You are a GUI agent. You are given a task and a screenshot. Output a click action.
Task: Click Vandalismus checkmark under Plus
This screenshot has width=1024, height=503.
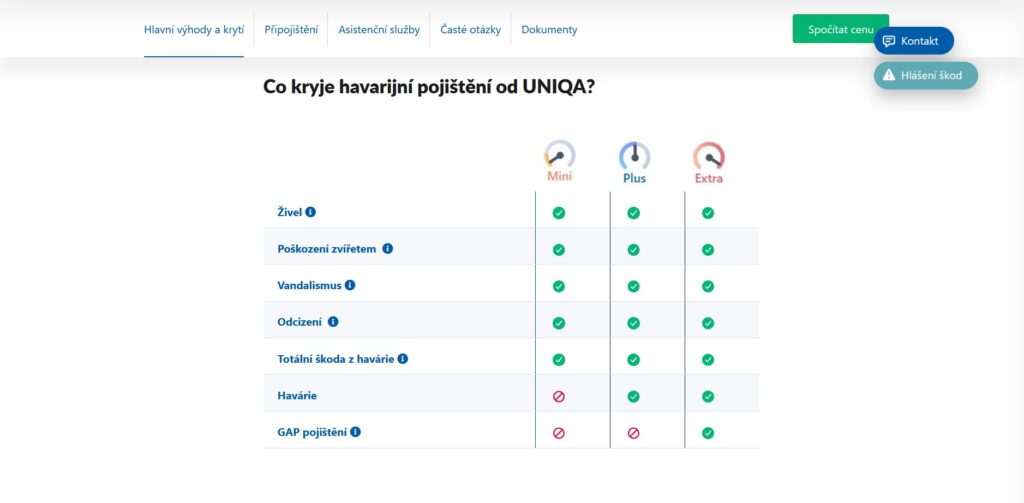pyautogui.click(x=633, y=286)
